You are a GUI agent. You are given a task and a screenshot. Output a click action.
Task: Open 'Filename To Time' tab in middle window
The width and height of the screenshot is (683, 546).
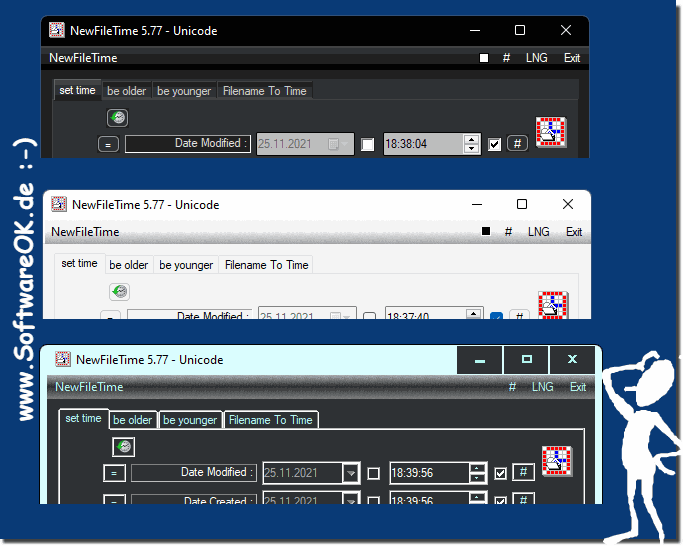pyautogui.click(x=267, y=265)
